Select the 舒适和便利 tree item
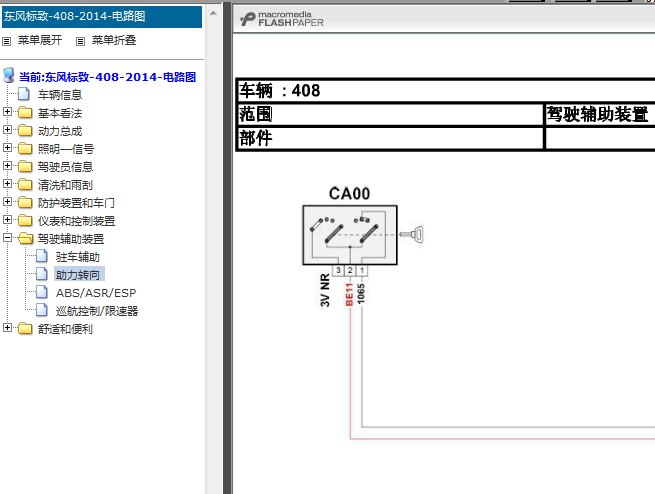This screenshot has height=494, width=655. 65,329
